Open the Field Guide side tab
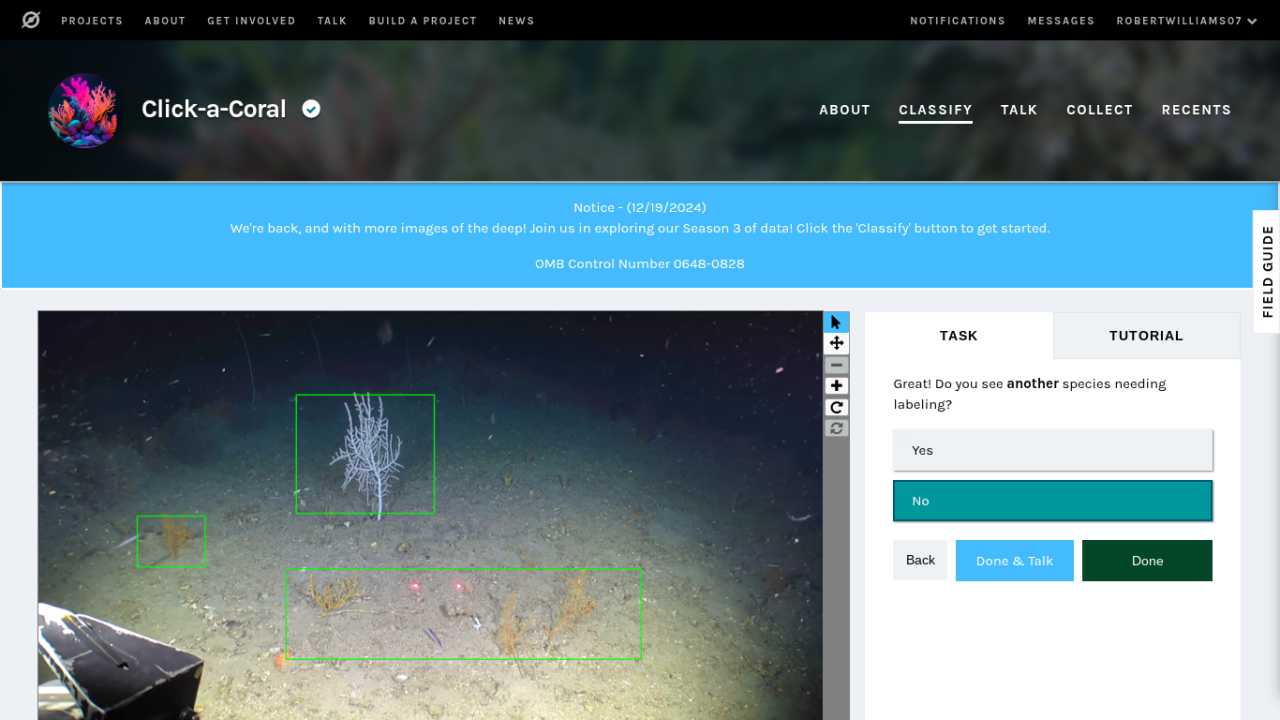This screenshot has width=1280, height=720. (x=1267, y=271)
